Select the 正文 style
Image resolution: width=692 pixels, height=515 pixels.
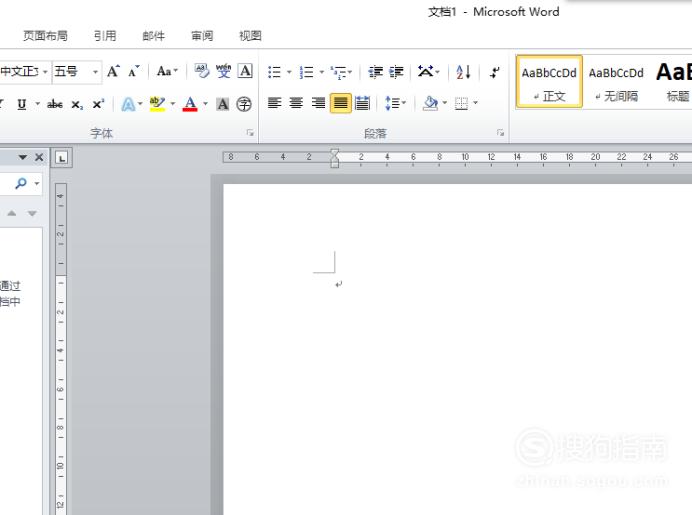click(x=549, y=82)
